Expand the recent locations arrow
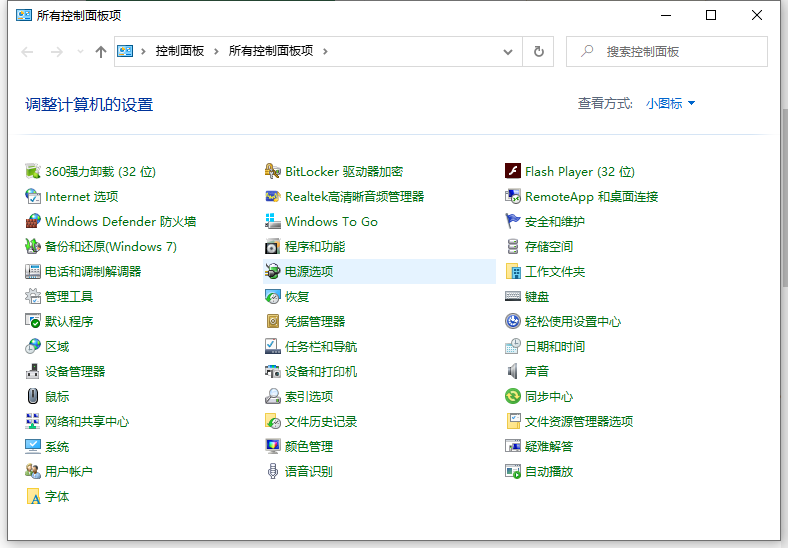The height and width of the screenshot is (548, 788). coord(80,52)
